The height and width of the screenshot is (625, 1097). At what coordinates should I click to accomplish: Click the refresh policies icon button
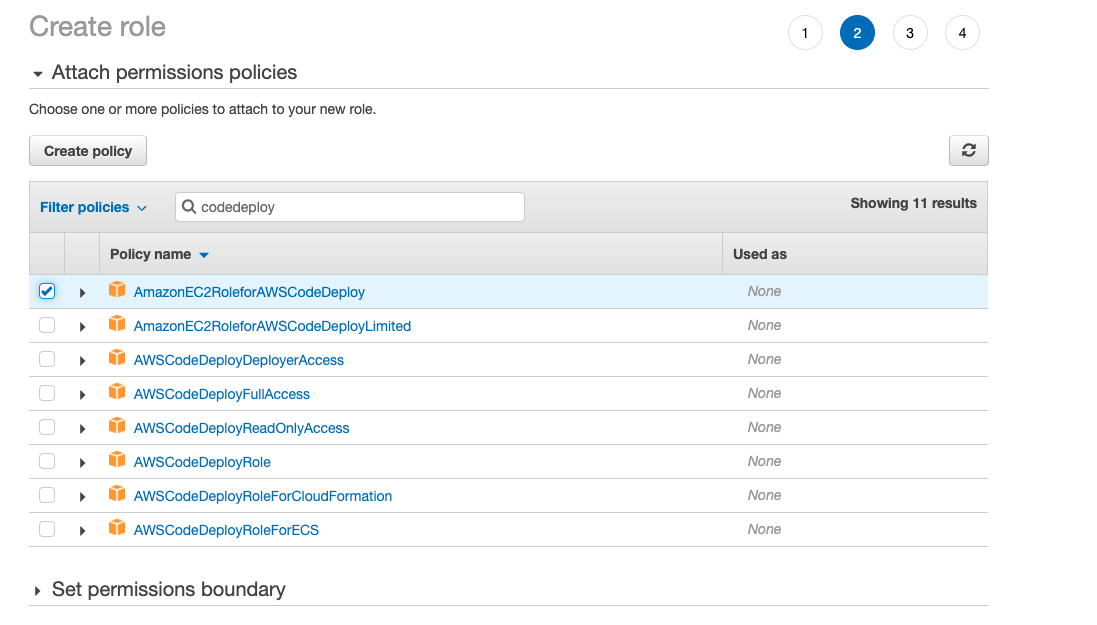click(x=968, y=151)
